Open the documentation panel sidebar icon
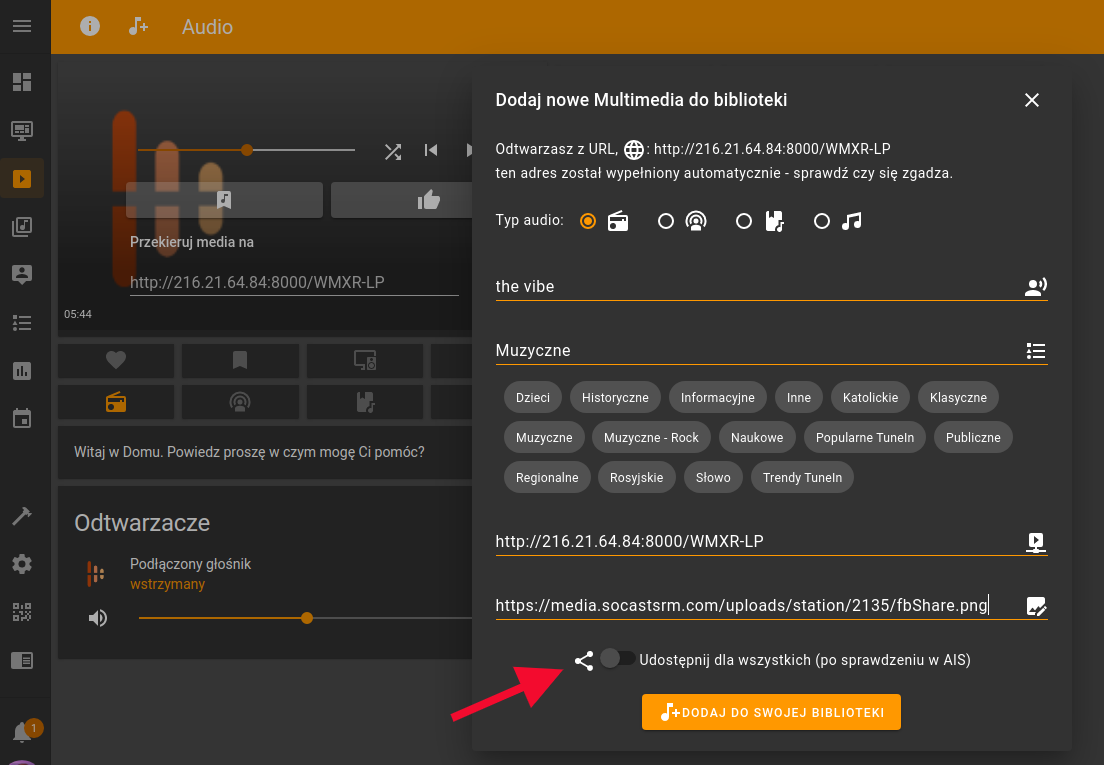This screenshot has height=765, width=1104. click(22, 660)
